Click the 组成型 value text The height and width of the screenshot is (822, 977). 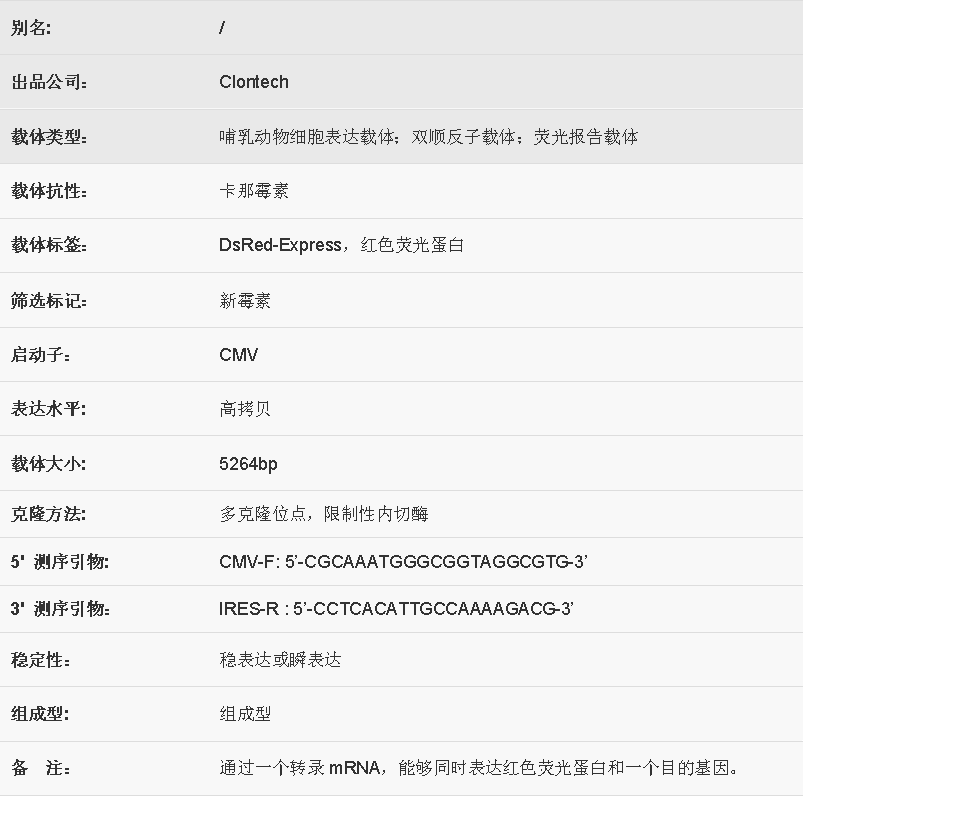pos(245,714)
